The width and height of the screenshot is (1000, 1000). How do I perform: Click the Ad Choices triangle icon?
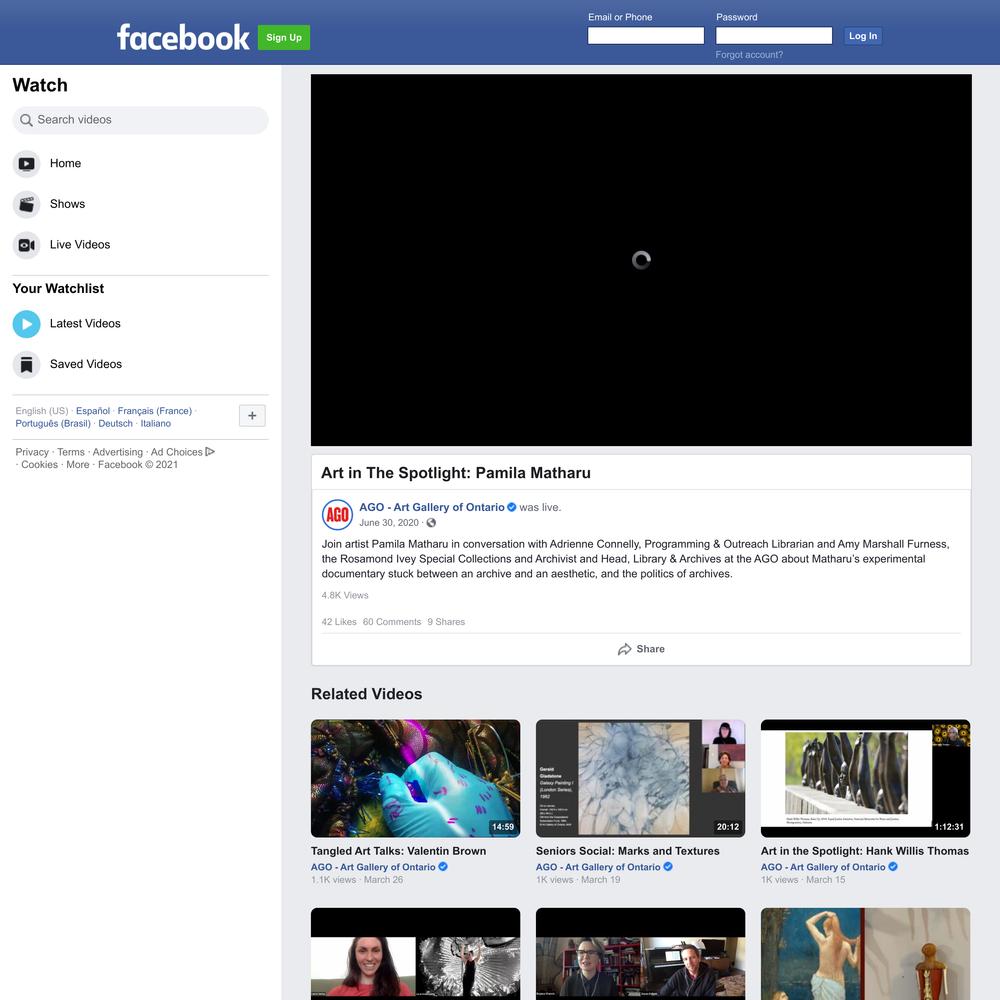(x=210, y=452)
